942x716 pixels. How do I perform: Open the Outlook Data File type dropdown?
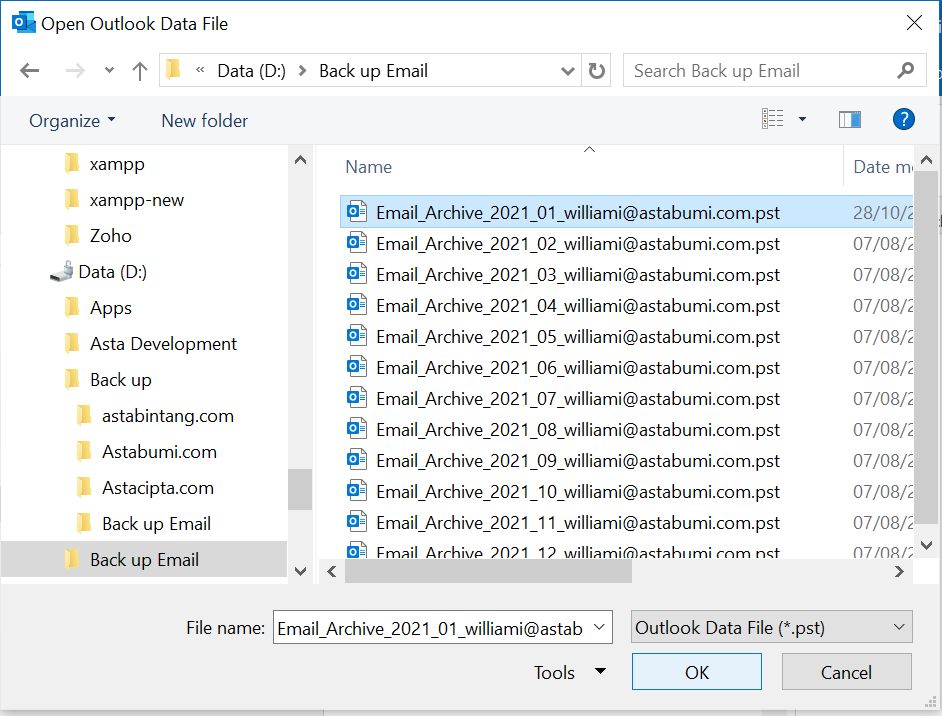tap(772, 628)
